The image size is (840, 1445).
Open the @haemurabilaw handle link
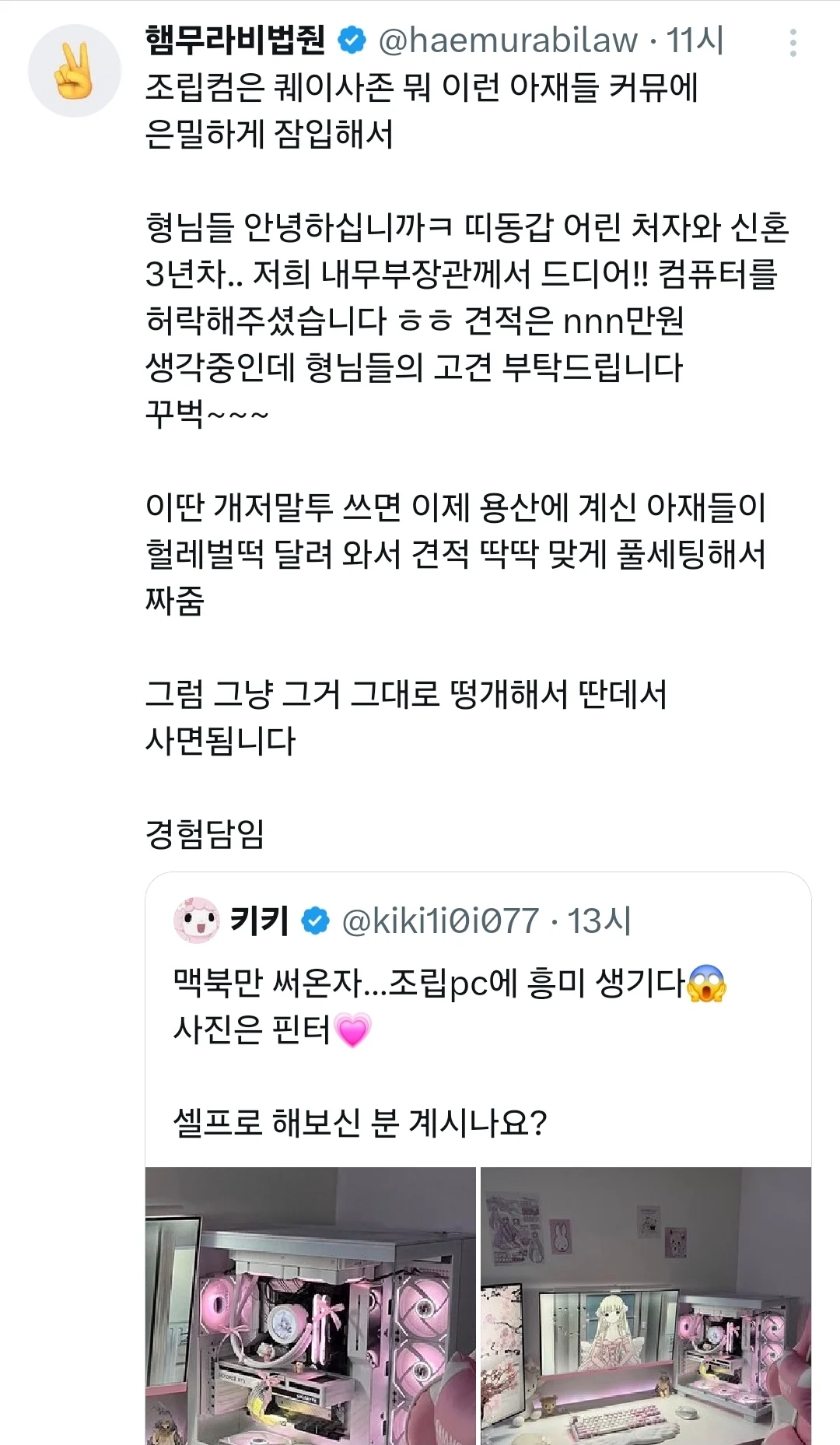(x=508, y=40)
